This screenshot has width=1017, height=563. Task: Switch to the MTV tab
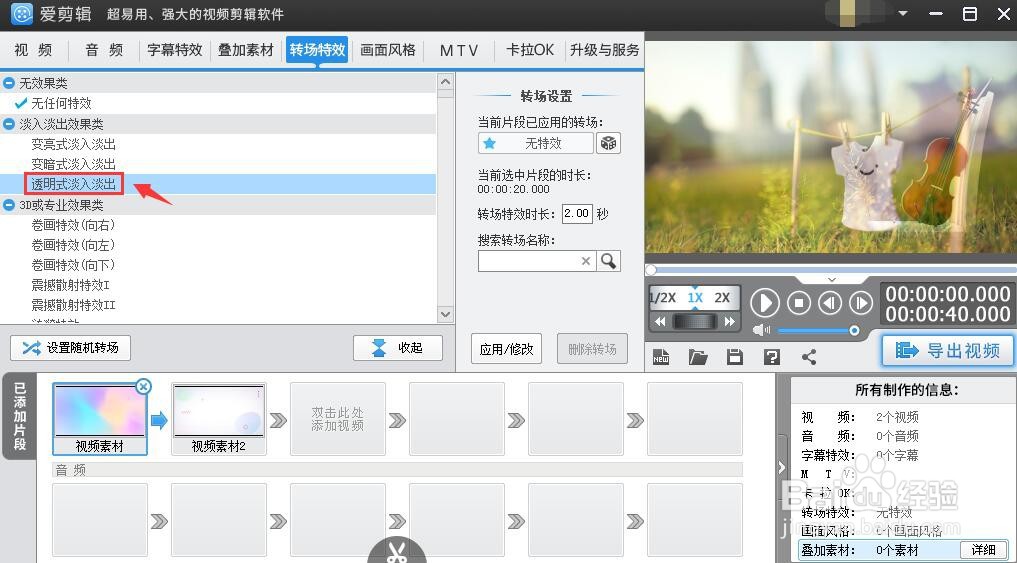(x=459, y=51)
